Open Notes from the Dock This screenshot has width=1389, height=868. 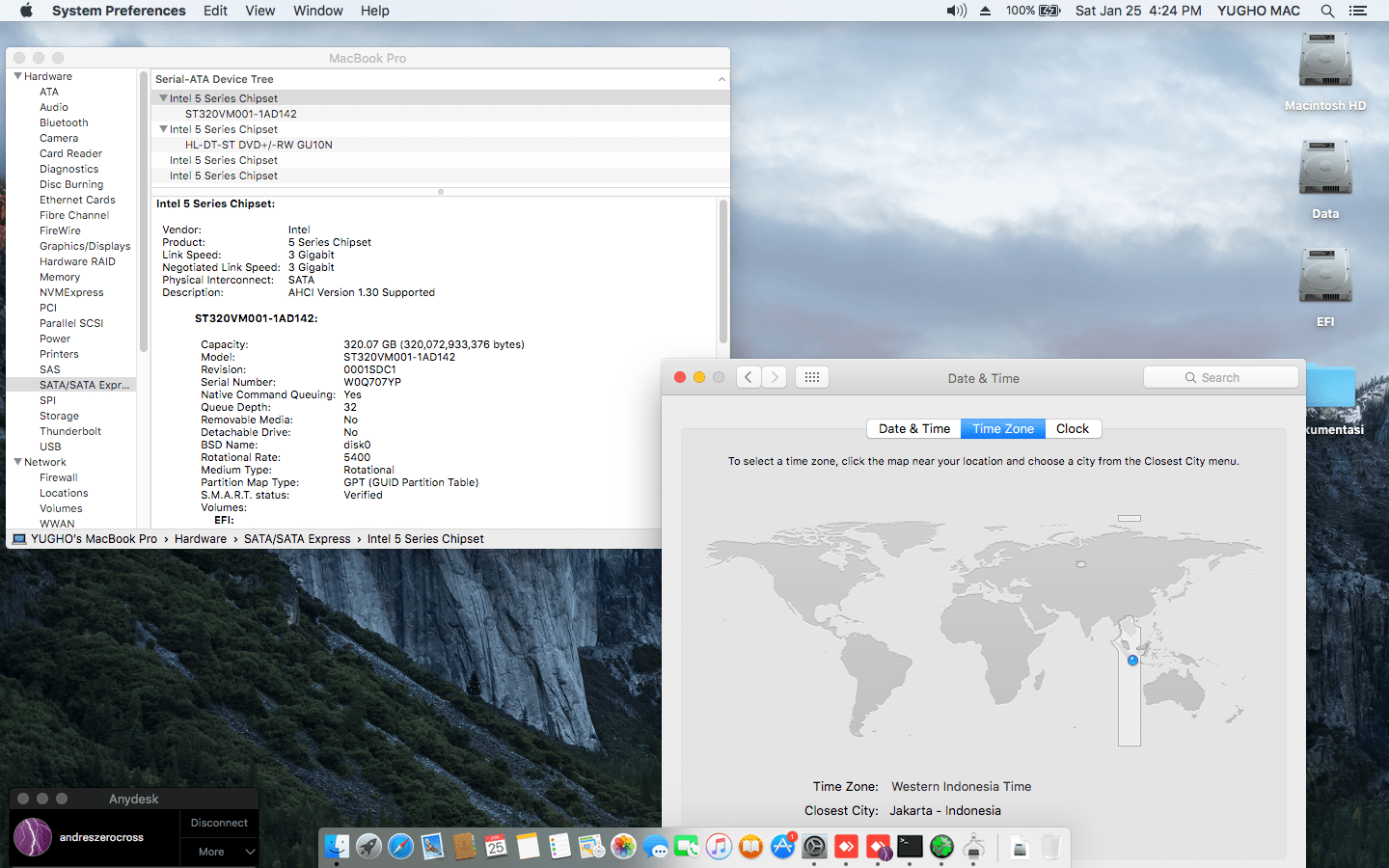528,847
